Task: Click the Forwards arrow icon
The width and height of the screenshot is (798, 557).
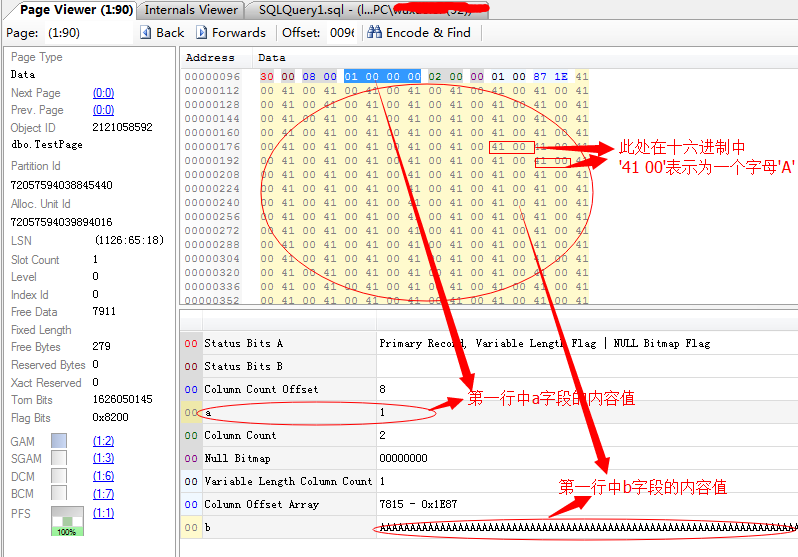Action: (x=202, y=33)
